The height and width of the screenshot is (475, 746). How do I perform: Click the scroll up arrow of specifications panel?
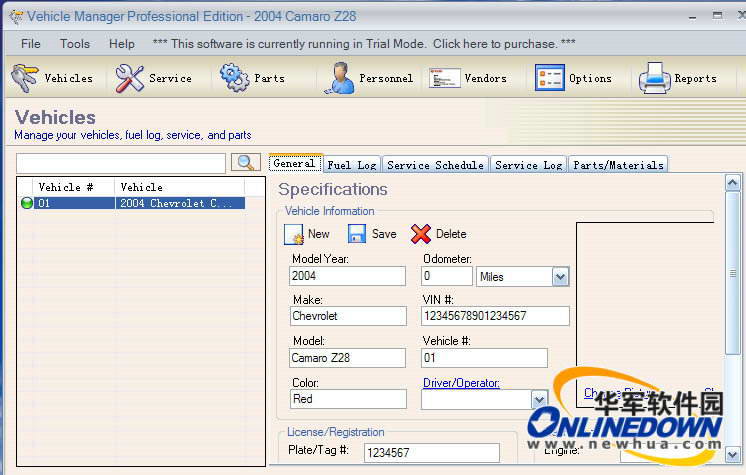click(x=733, y=183)
